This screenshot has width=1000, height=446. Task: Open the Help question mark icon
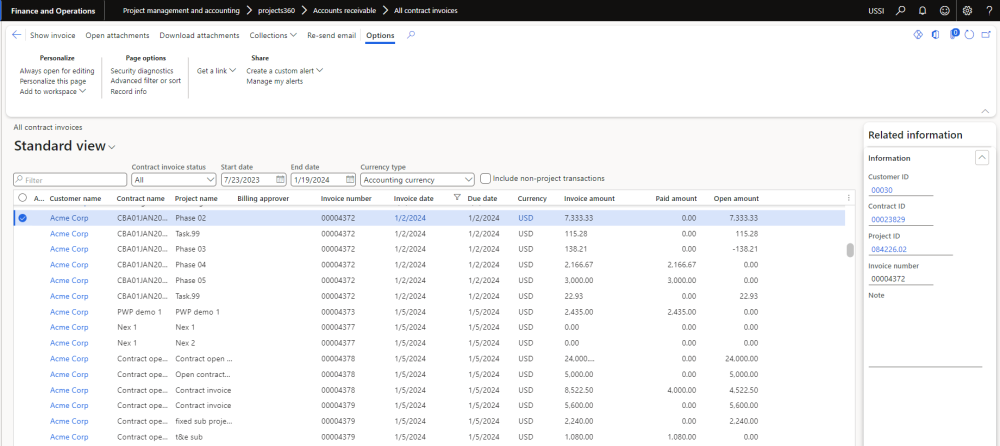coord(988,10)
